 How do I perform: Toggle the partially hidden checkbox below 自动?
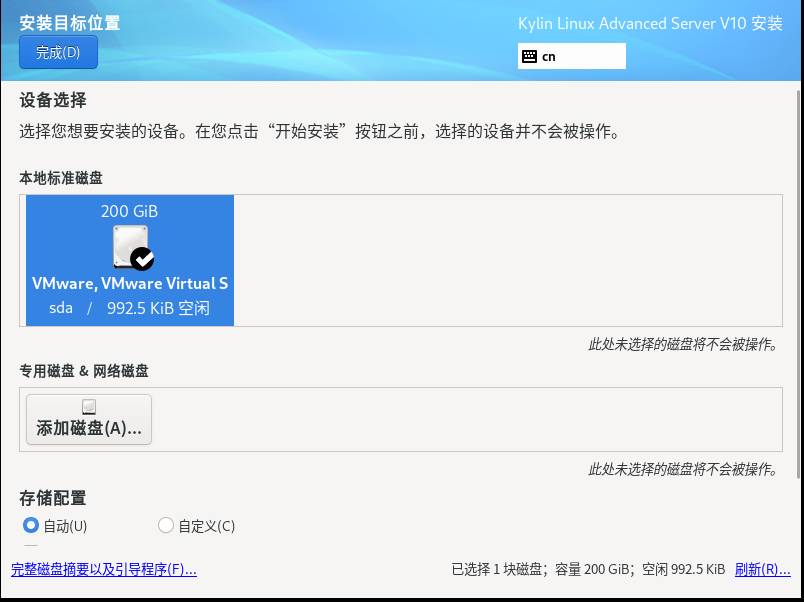(x=31, y=547)
